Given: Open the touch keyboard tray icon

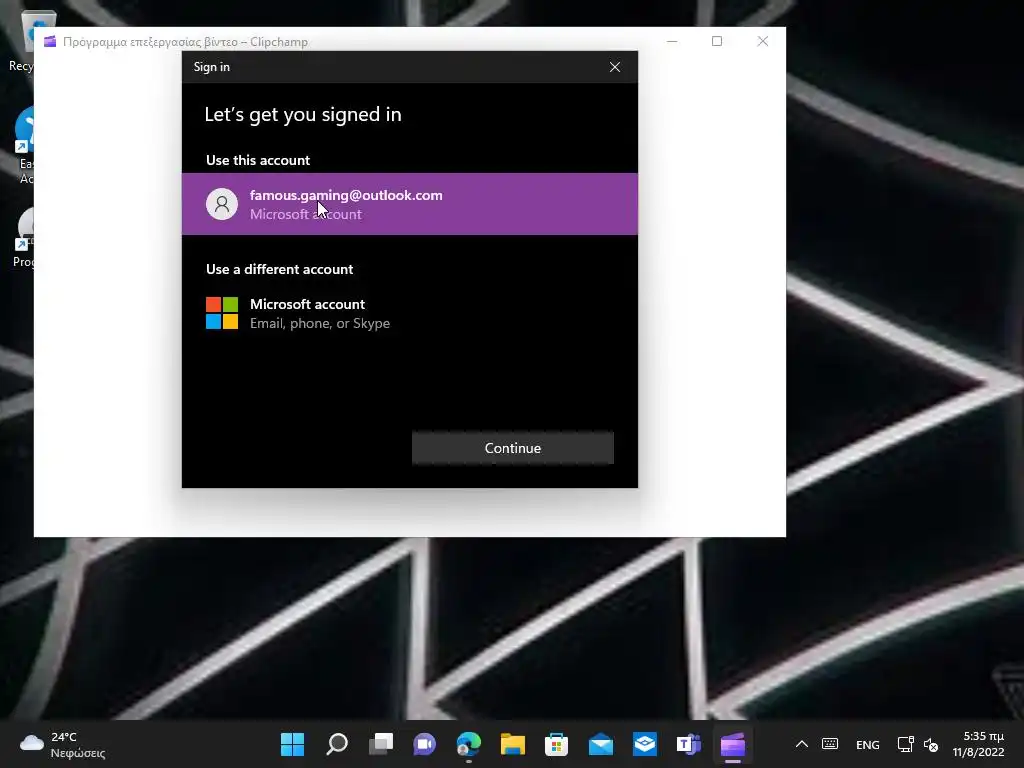Looking at the screenshot, I should coord(830,744).
